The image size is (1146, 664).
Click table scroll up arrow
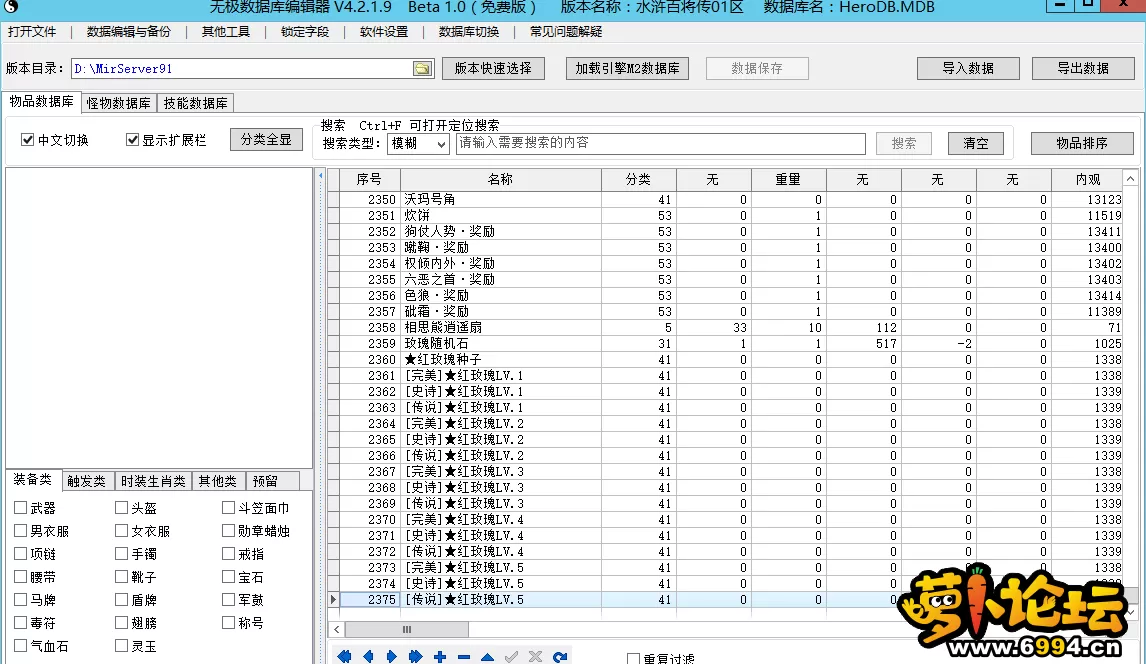coord(1131,179)
